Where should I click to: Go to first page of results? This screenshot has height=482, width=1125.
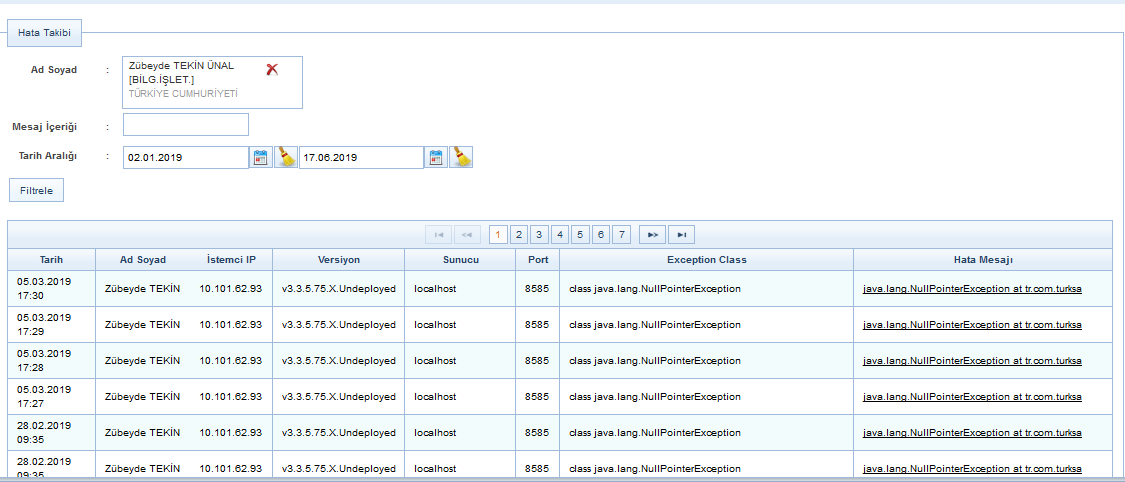[437, 234]
